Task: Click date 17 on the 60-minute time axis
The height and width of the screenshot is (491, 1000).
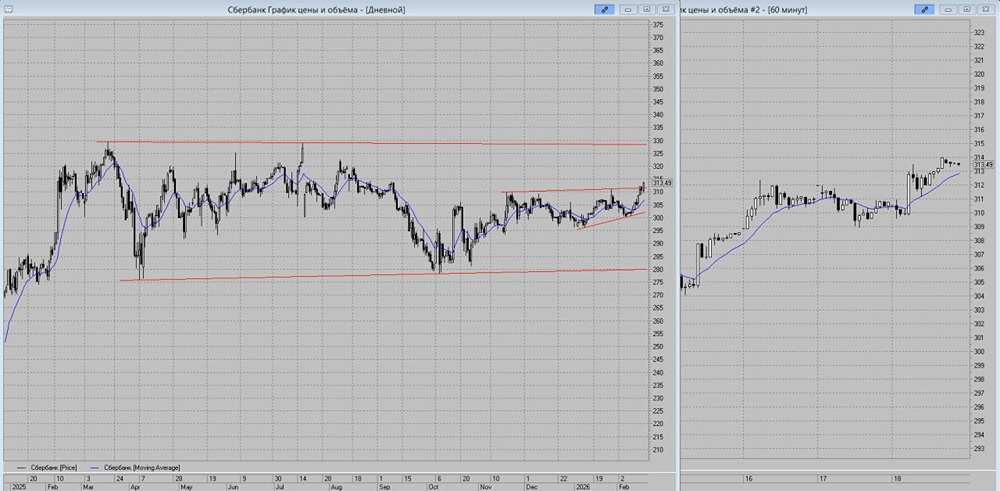Action: tap(821, 479)
